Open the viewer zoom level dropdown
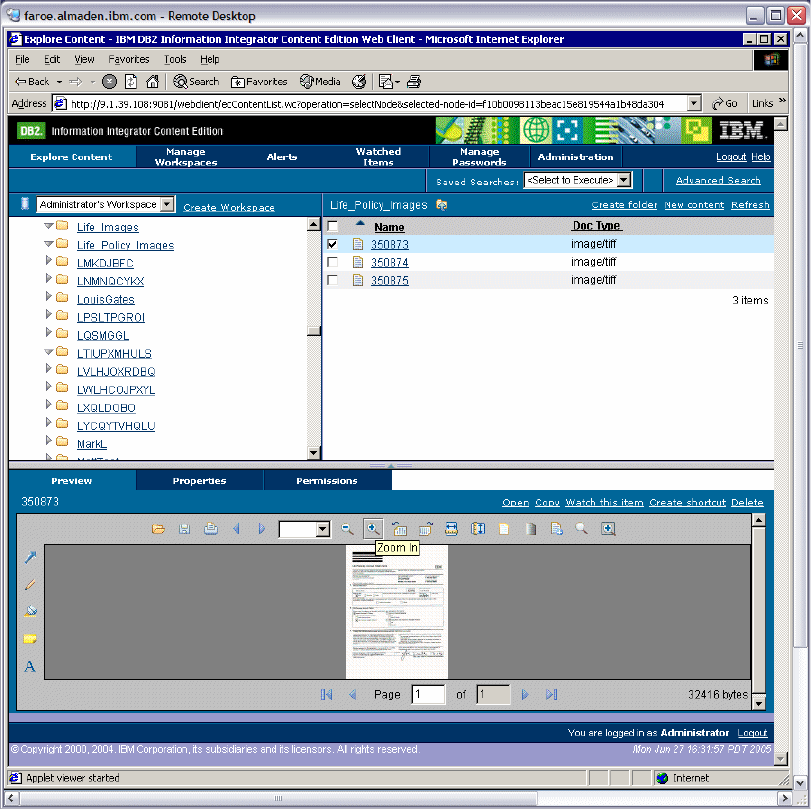The width and height of the screenshot is (811, 809). click(323, 529)
